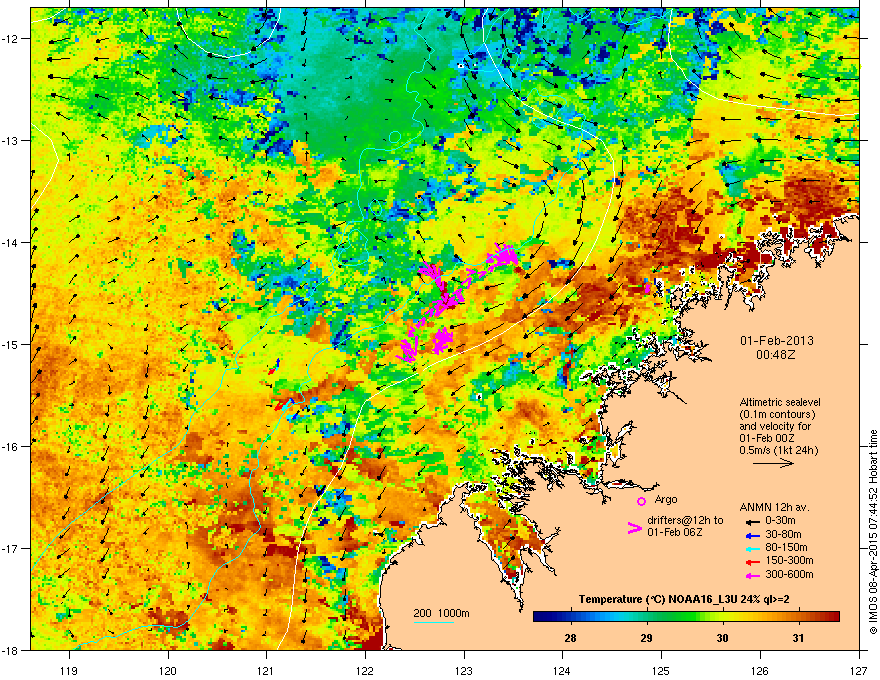Image resolution: width=880 pixels, height=680 pixels.
Task: Click the latitude axis label -14
Action: click(10, 242)
